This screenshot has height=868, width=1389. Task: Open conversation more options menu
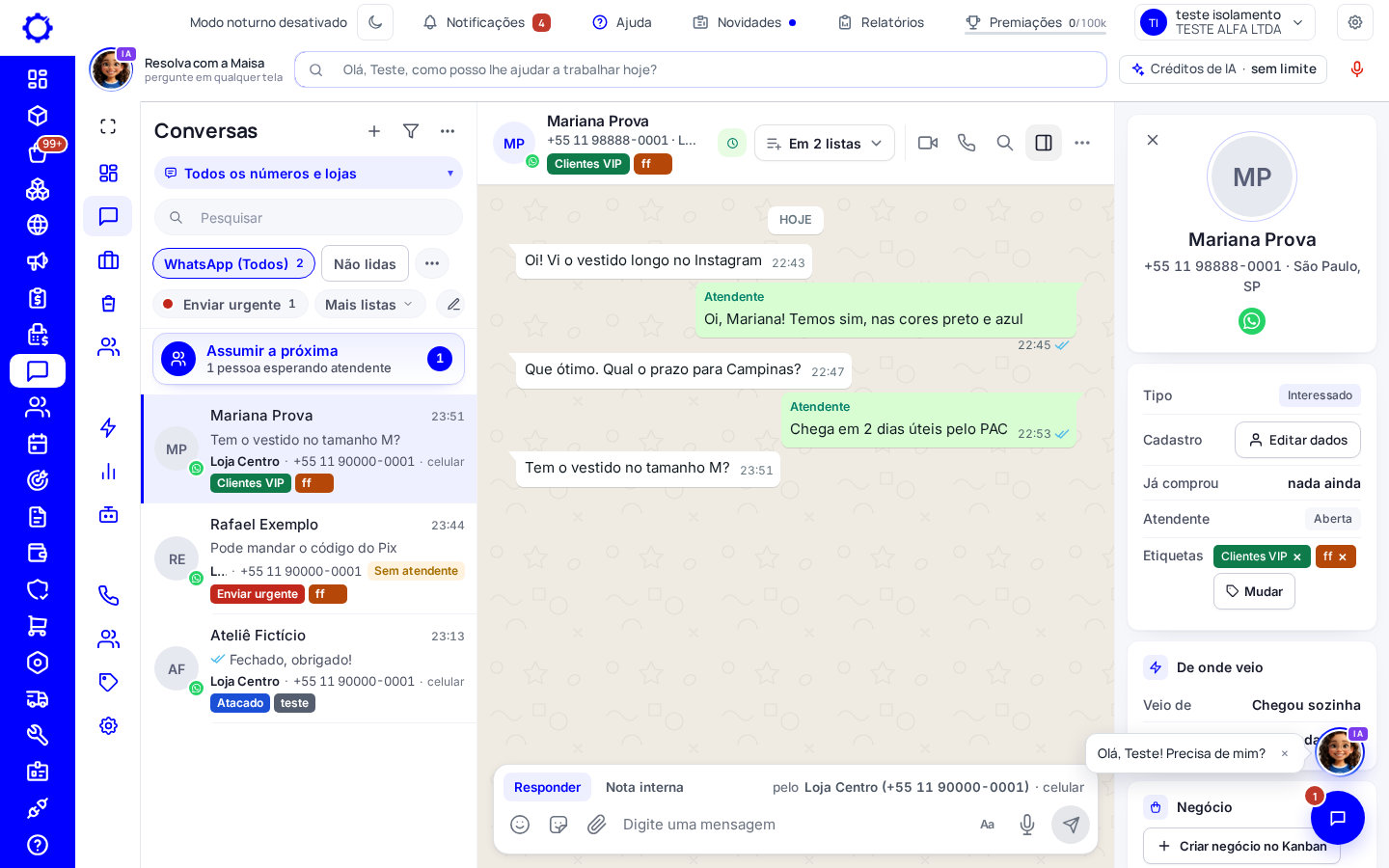pos(1082,143)
